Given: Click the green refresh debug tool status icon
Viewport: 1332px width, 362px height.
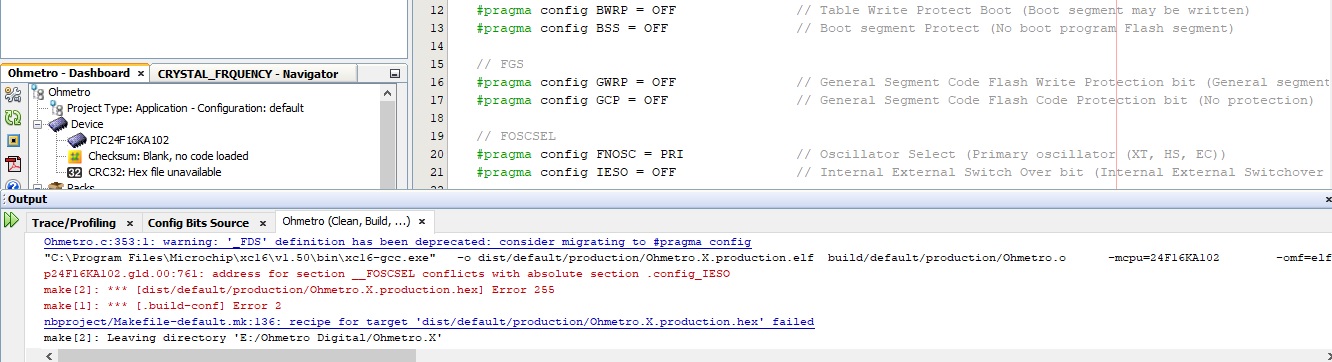Looking at the screenshot, I should (x=13, y=118).
